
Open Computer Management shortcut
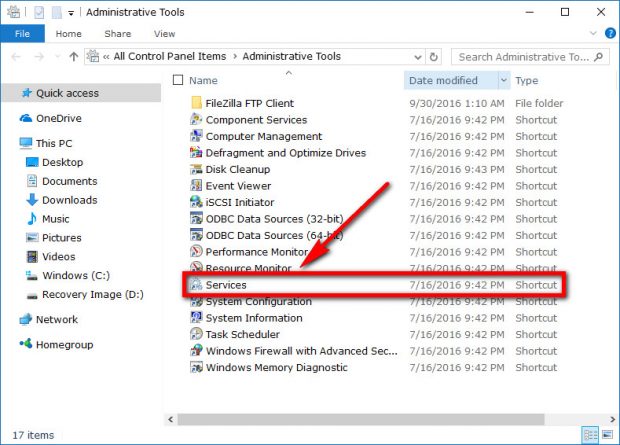coord(263,136)
